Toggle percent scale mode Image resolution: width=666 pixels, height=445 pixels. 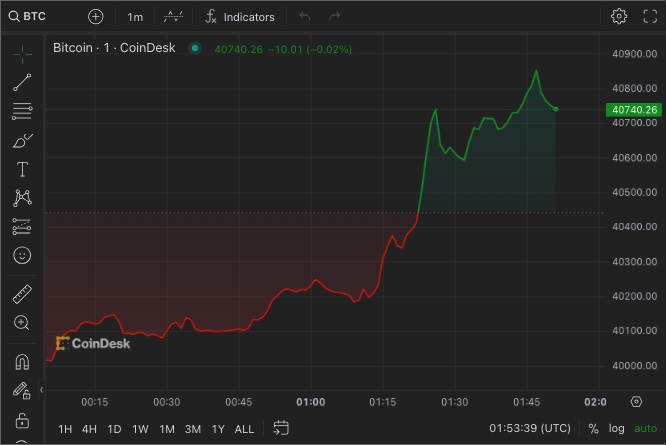[593, 428]
